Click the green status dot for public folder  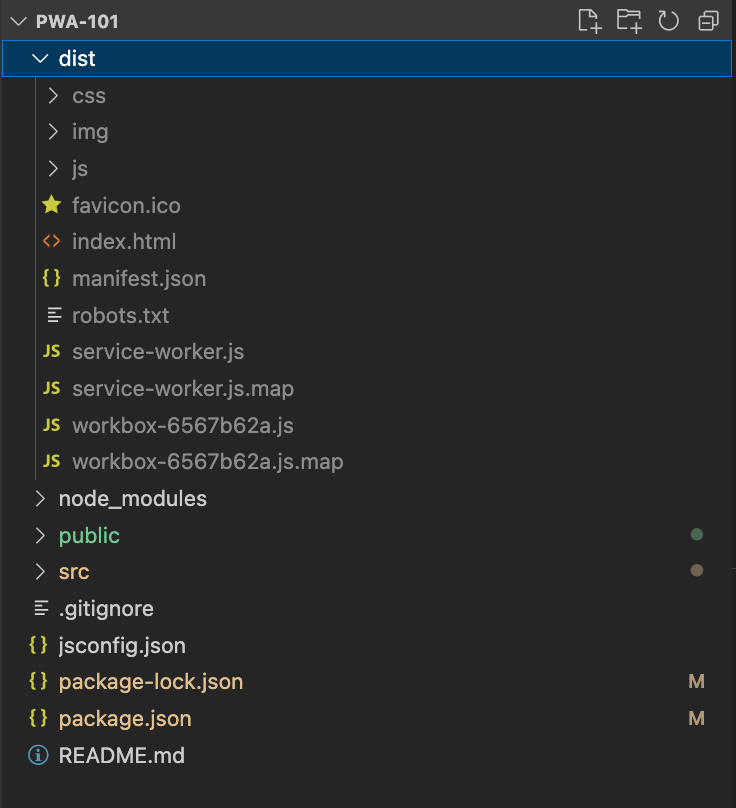click(x=697, y=535)
